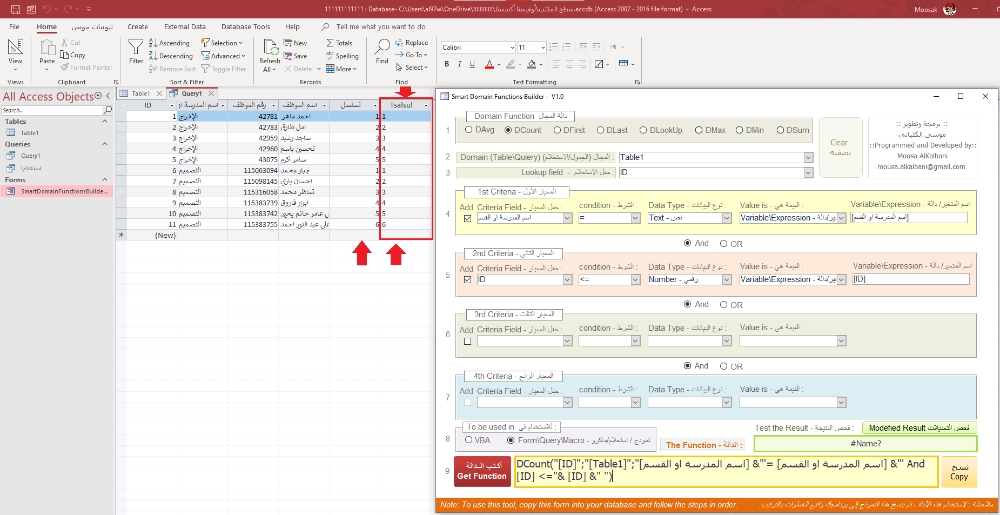Viewport: 1000px width, 515px height.
Task: Click the font color icon
Action: coord(489,64)
